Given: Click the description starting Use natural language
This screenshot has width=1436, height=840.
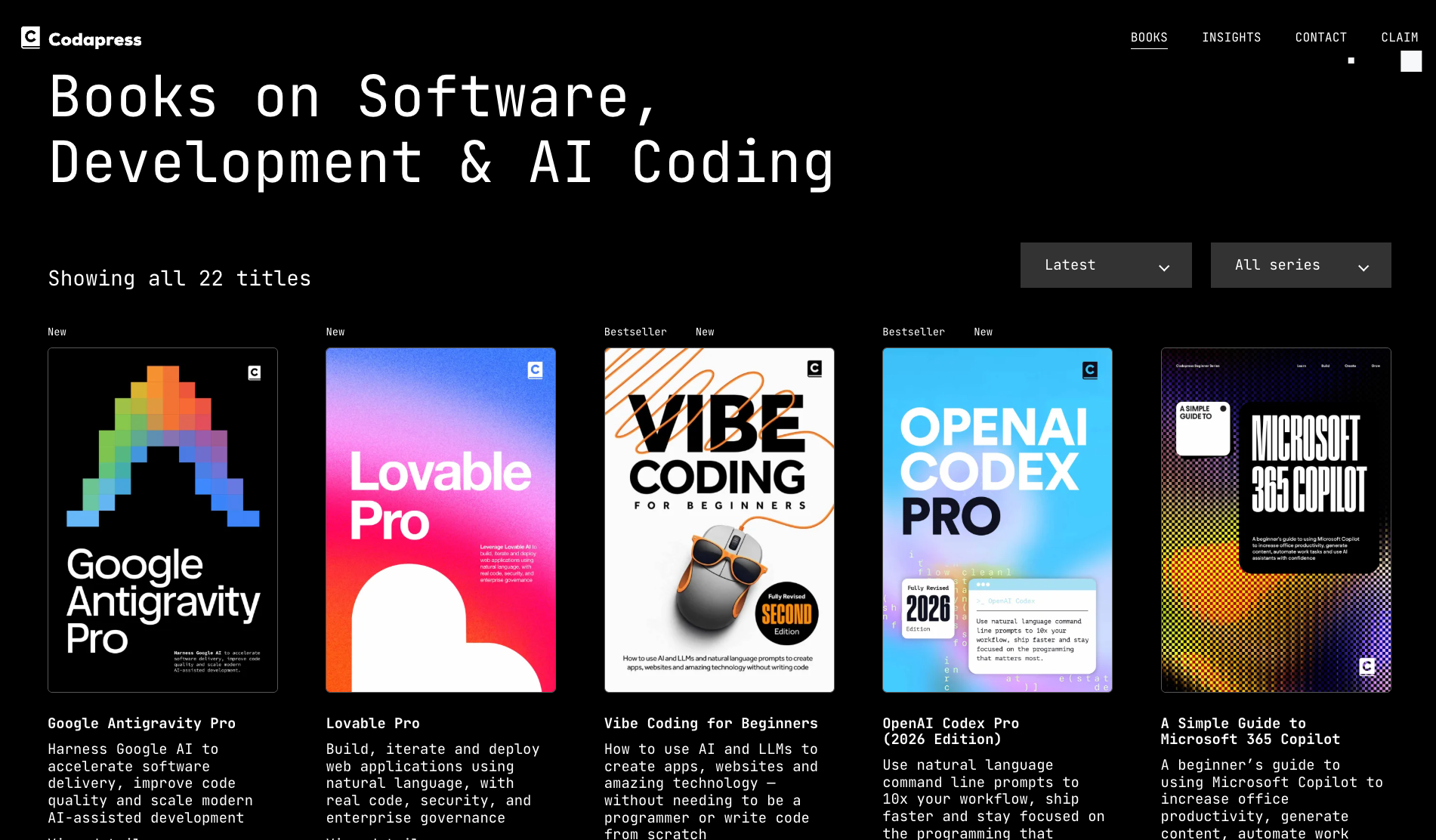Looking at the screenshot, I should point(993,798).
